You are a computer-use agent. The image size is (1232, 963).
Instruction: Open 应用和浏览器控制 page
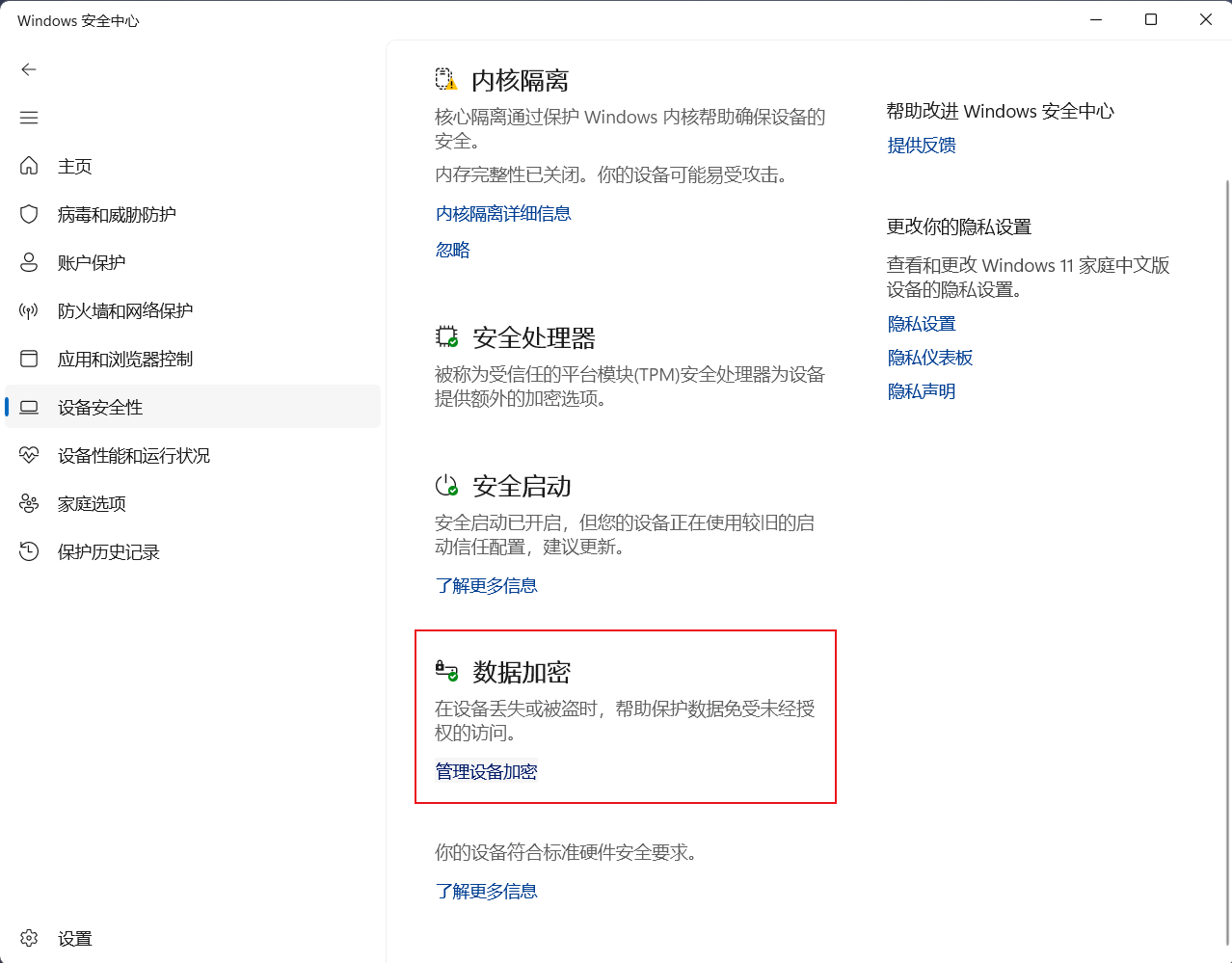[x=193, y=359]
